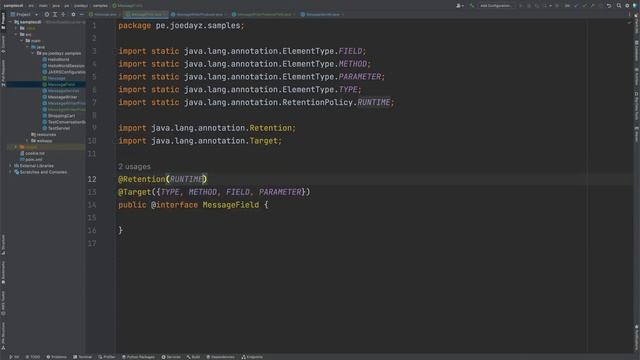
Task: Expand the target folder arrow
Action: pyautogui.click(x=16, y=147)
